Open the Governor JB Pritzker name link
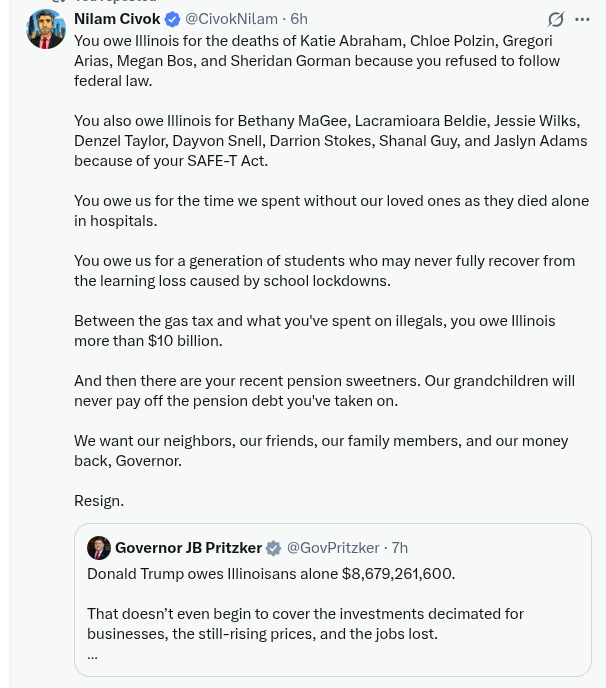 (188, 547)
